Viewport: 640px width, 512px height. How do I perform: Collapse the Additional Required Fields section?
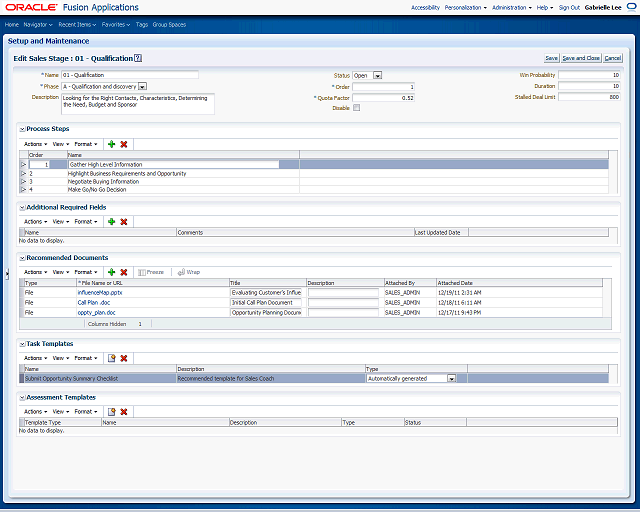(x=22, y=208)
